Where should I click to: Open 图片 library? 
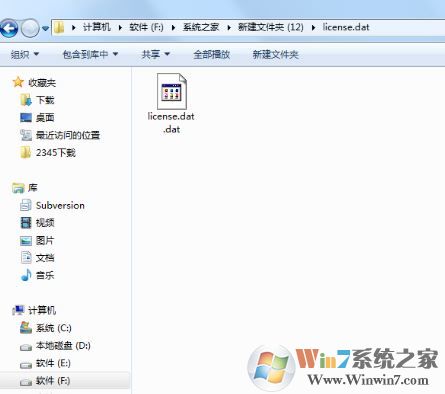(x=45, y=240)
